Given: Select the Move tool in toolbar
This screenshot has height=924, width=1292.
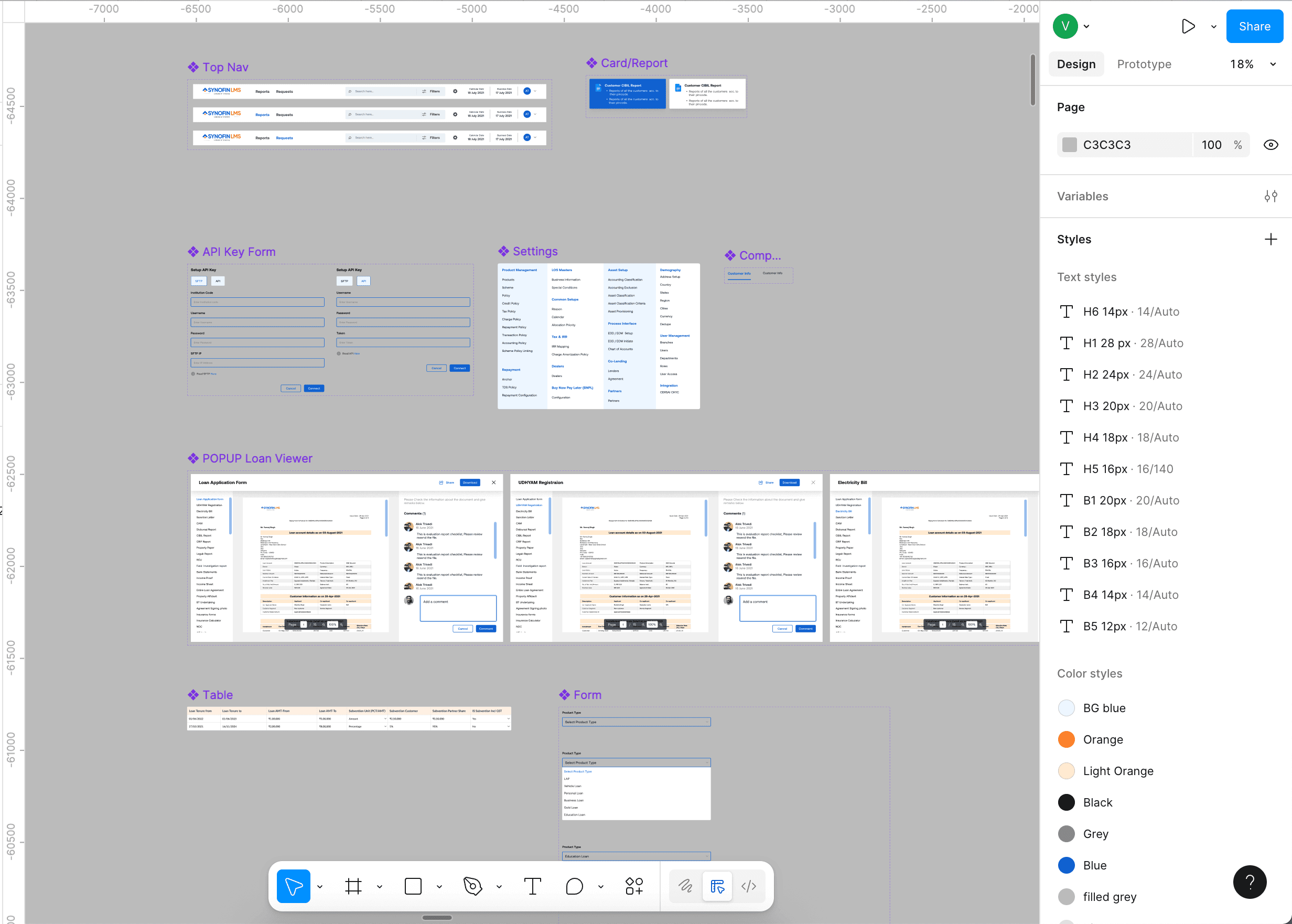Looking at the screenshot, I should (x=293, y=886).
